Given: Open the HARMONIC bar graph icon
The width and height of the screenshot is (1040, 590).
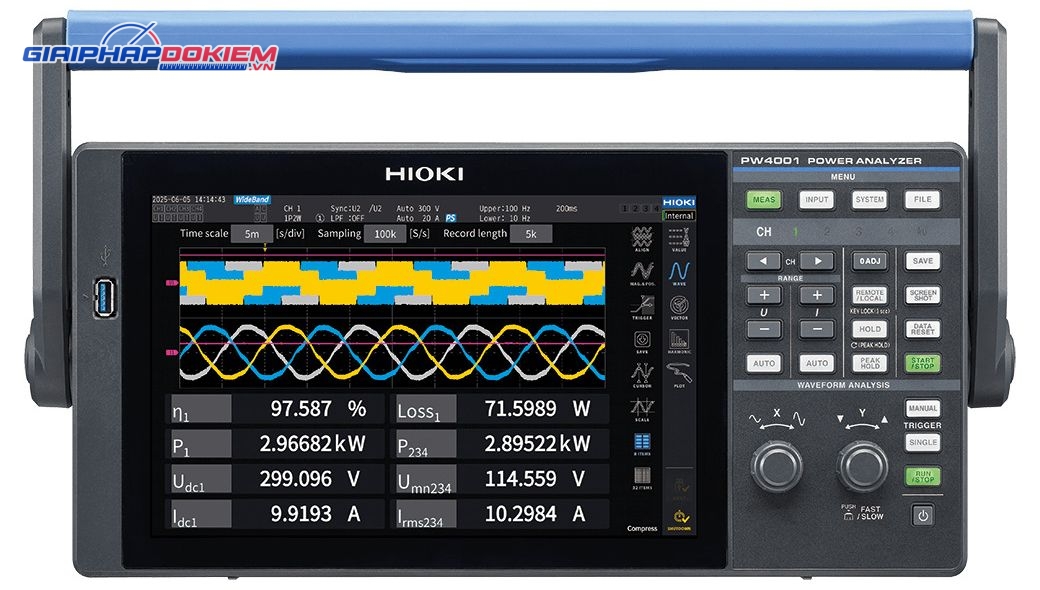Looking at the screenshot, I should coord(679,341).
